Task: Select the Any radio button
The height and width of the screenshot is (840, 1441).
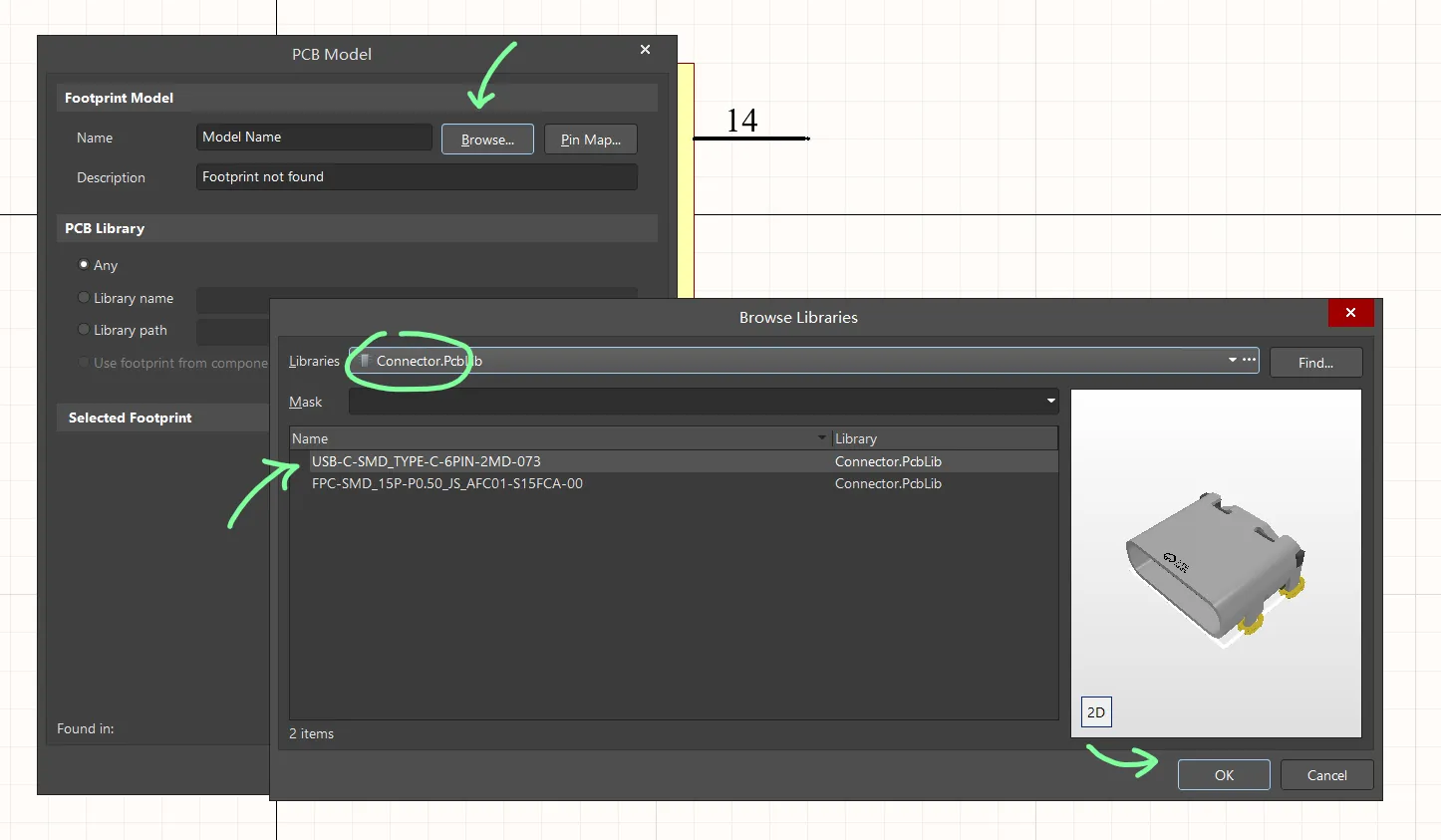Action: point(84,265)
